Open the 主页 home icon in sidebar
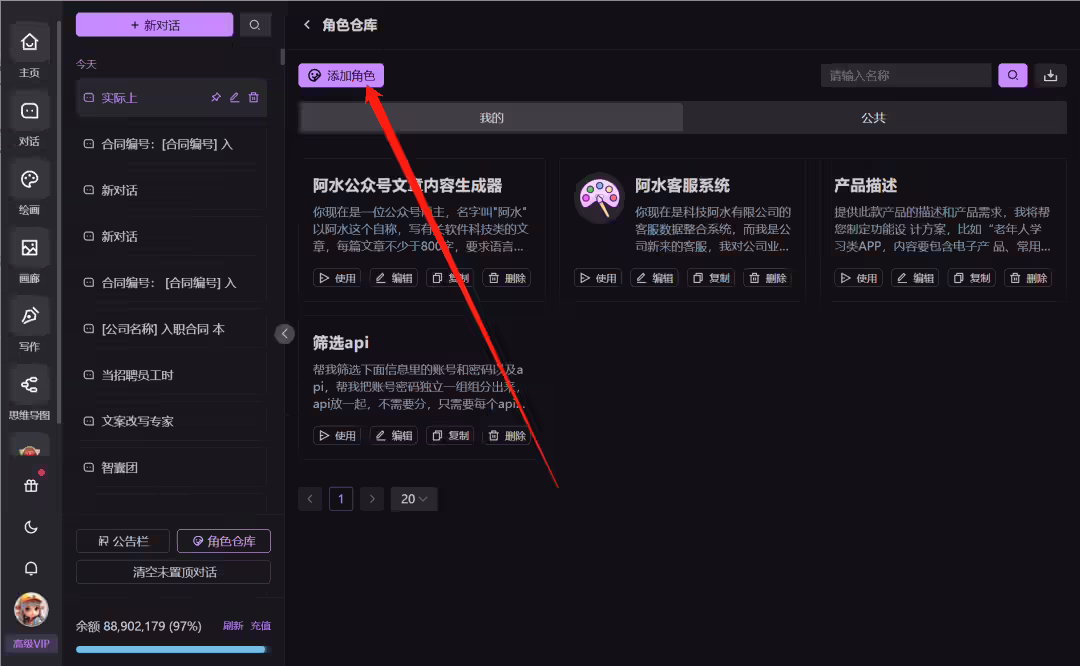Image resolution: width=1080 pixels, height=666 pixels. 29,43
